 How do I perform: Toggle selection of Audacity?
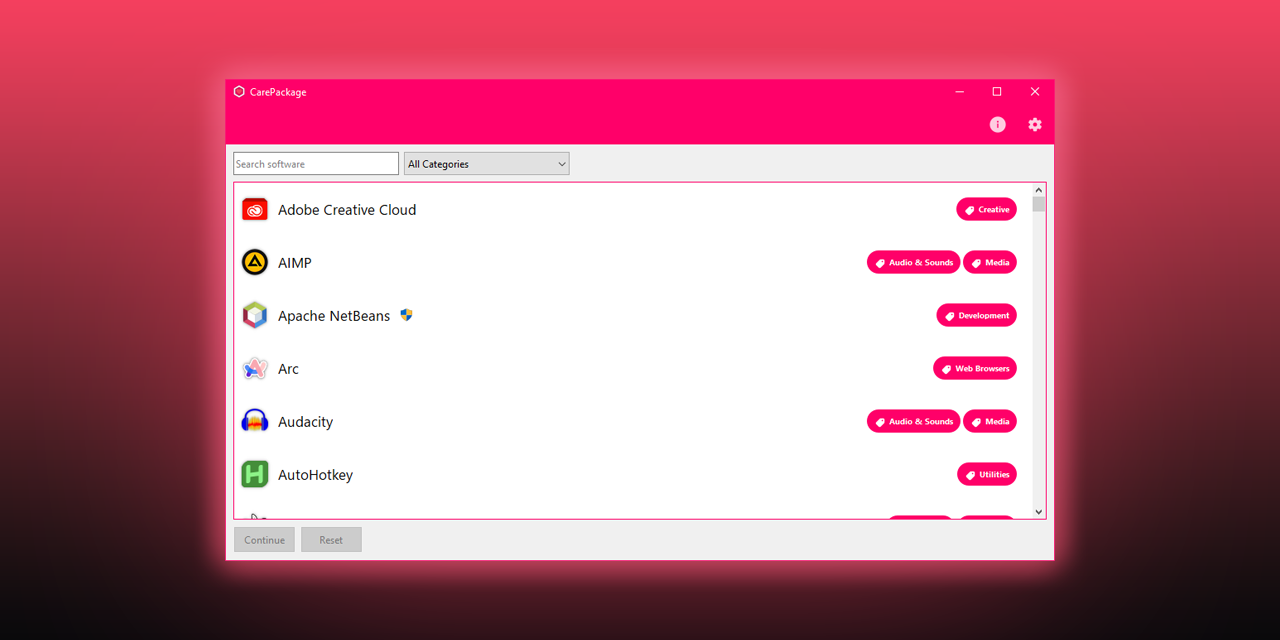tap(305, 421)
